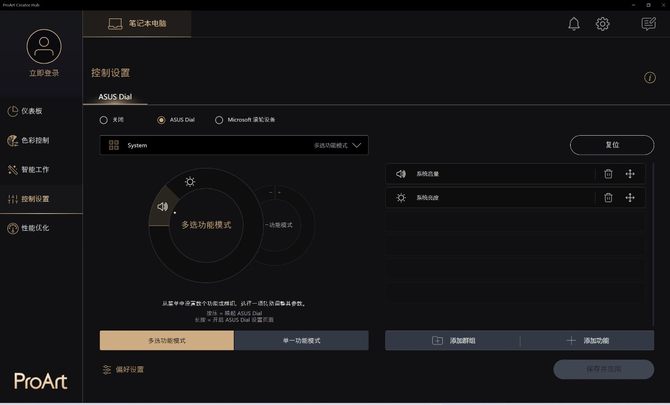Click the 复位 reset button

point(612,145)
